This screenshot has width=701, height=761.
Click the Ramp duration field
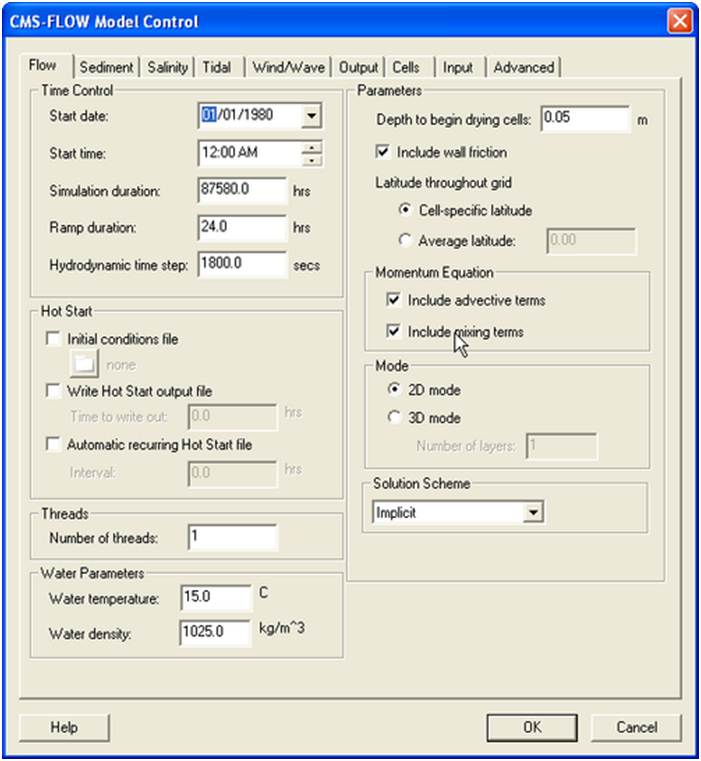point(242,227)
